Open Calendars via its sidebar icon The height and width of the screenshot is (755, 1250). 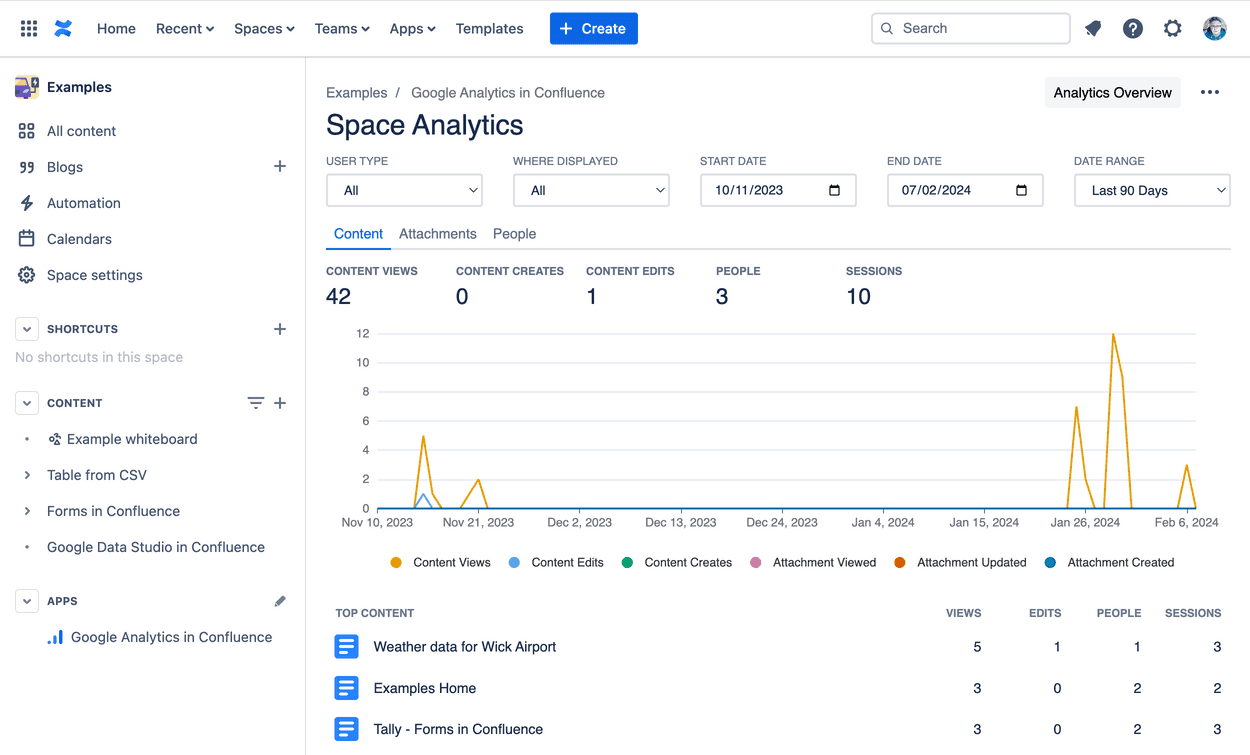click(x=27, y=239)
